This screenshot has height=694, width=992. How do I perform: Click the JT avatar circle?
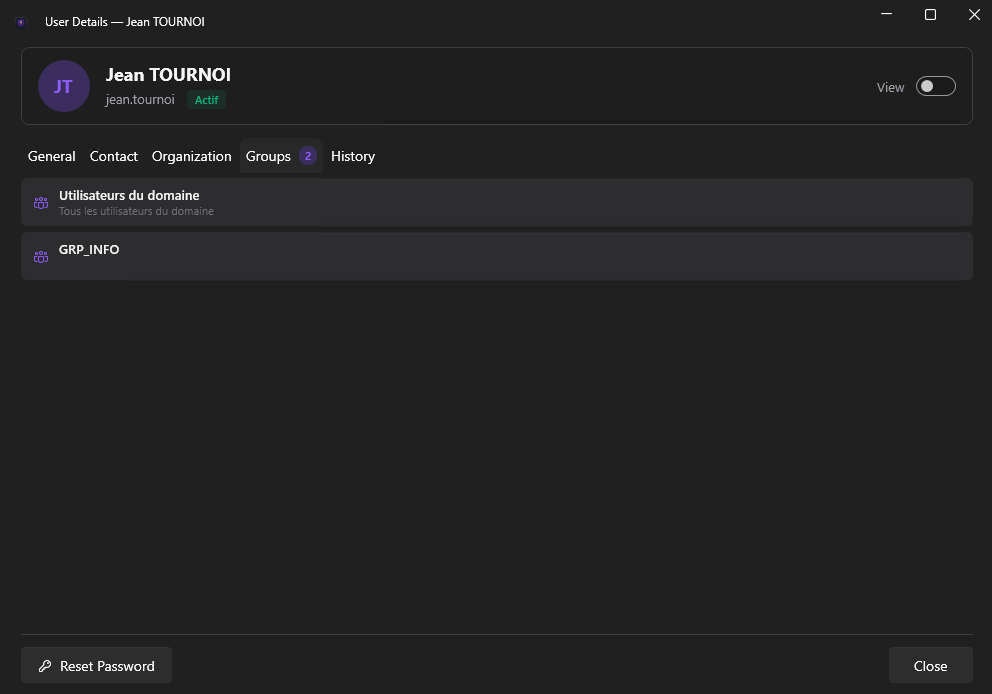[x=63, y=86]
